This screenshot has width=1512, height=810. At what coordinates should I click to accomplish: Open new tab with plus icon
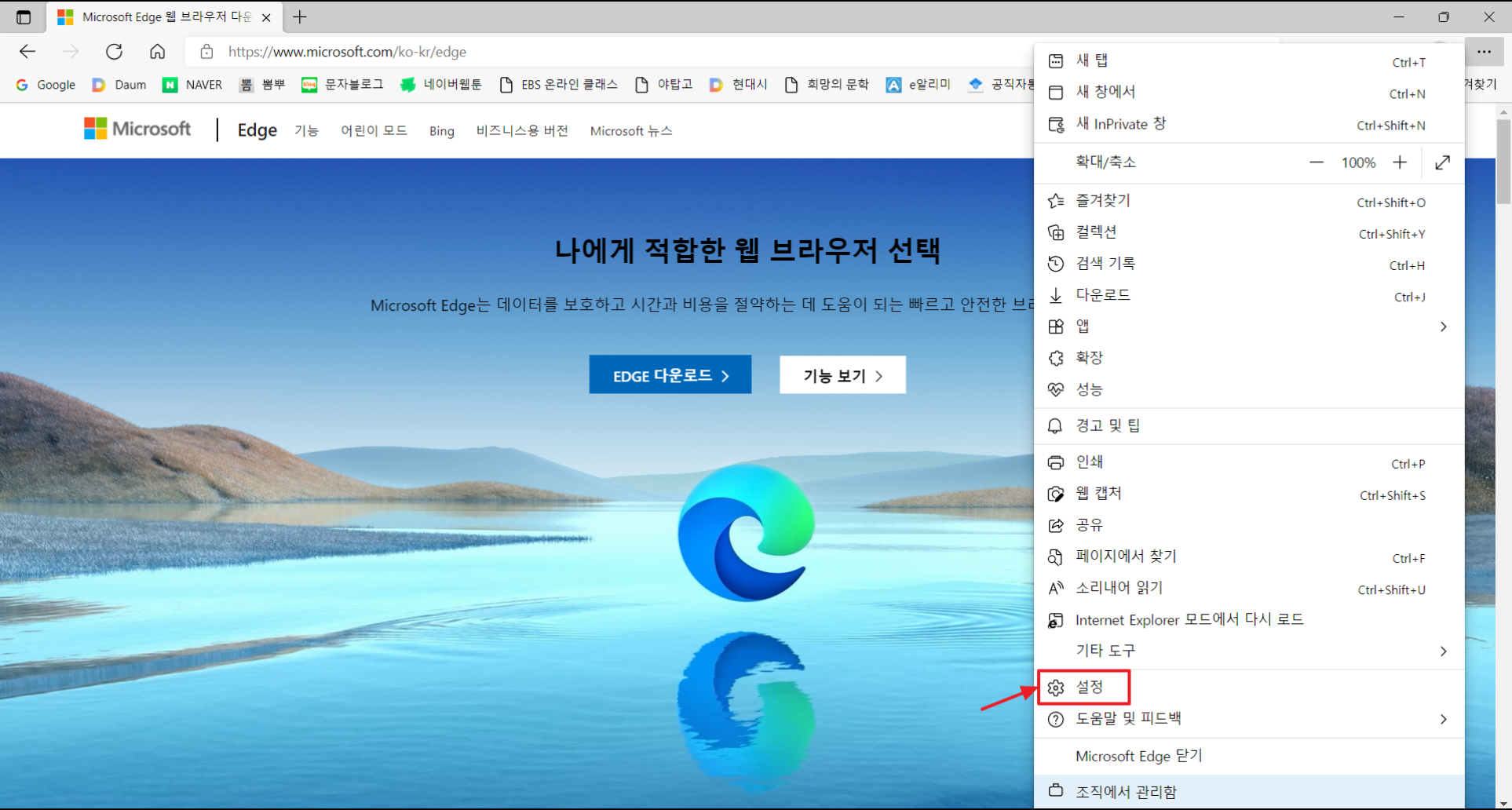point(300,17)
